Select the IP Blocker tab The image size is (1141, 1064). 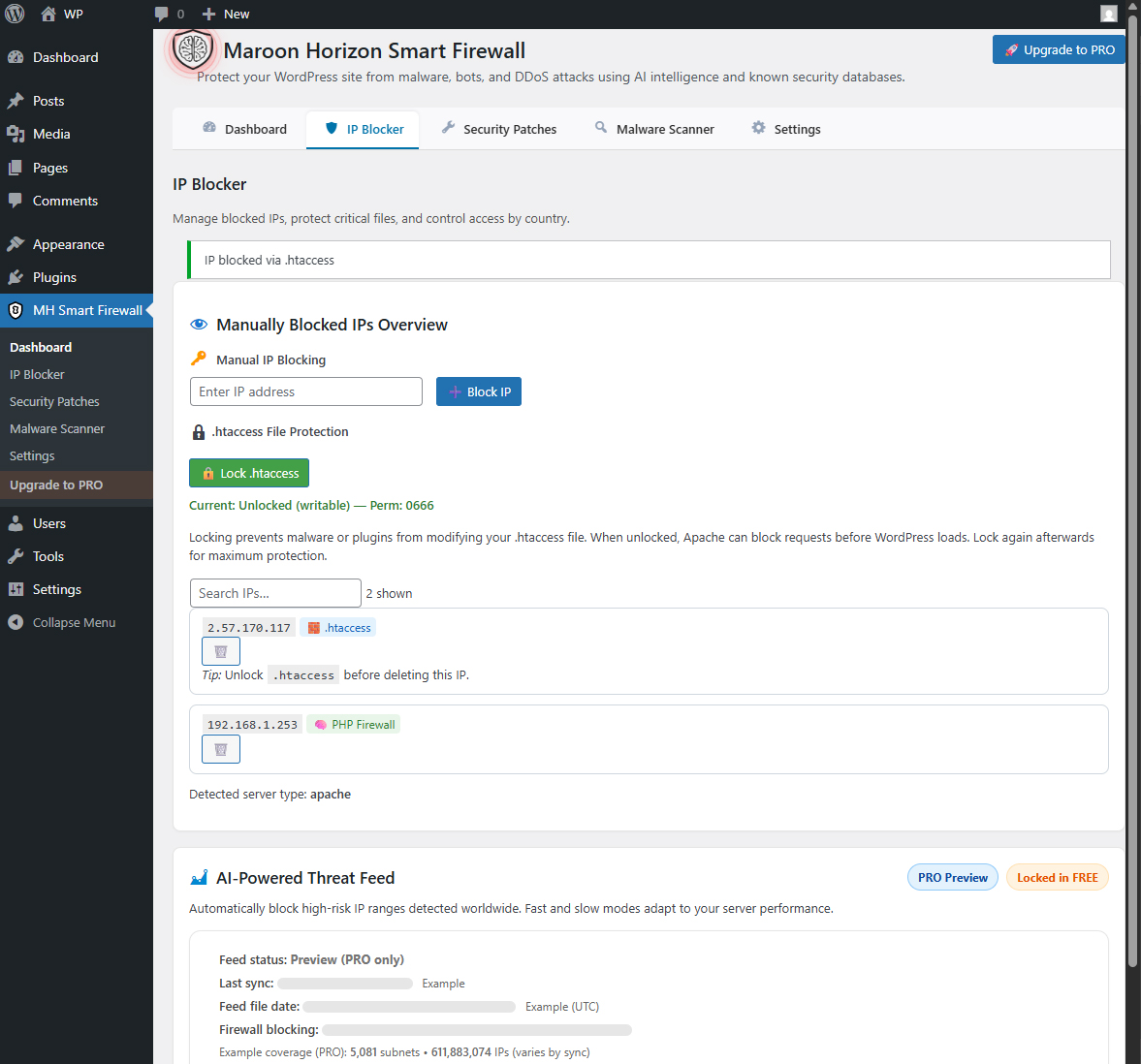click(x=363, y=130)
